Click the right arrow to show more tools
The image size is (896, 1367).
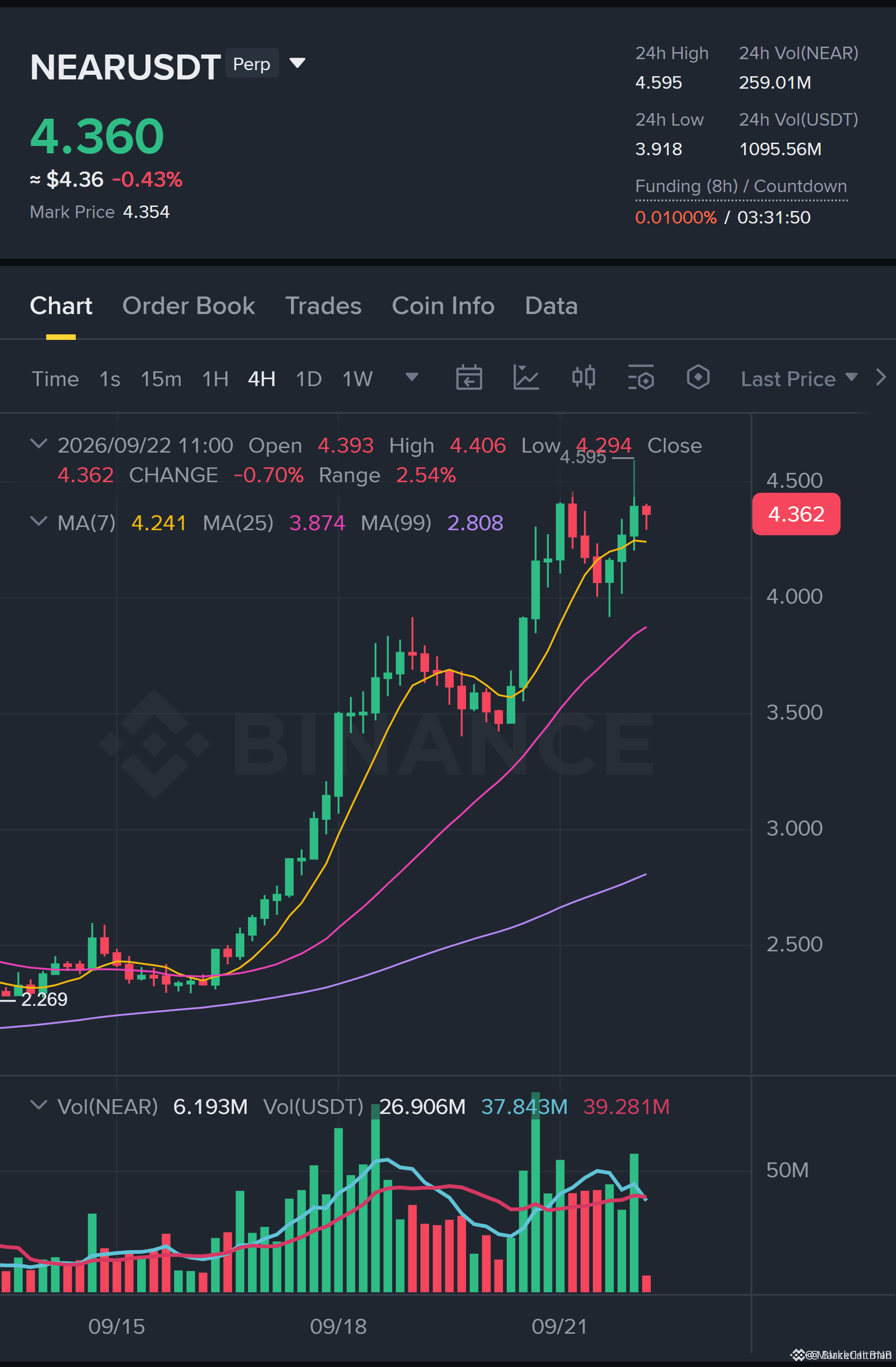[x=880, y=377]
